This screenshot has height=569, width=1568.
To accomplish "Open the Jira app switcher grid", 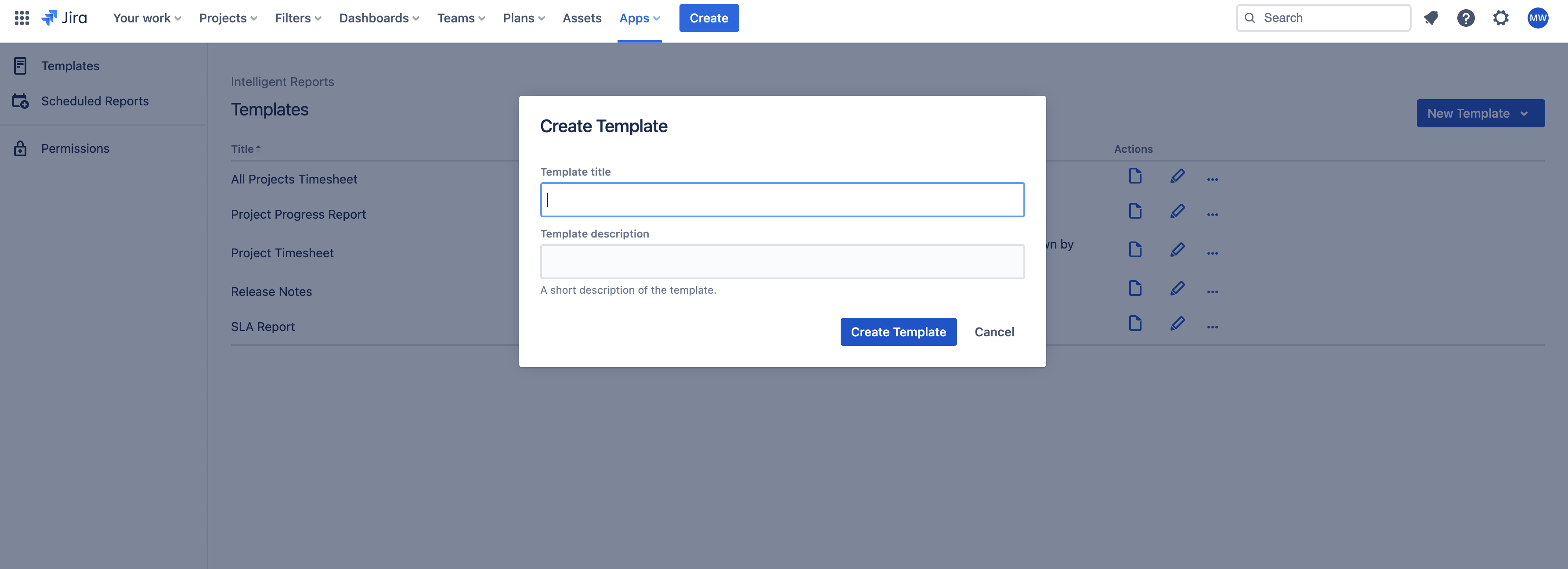I will pyautogui.click(x=22, y=18).
